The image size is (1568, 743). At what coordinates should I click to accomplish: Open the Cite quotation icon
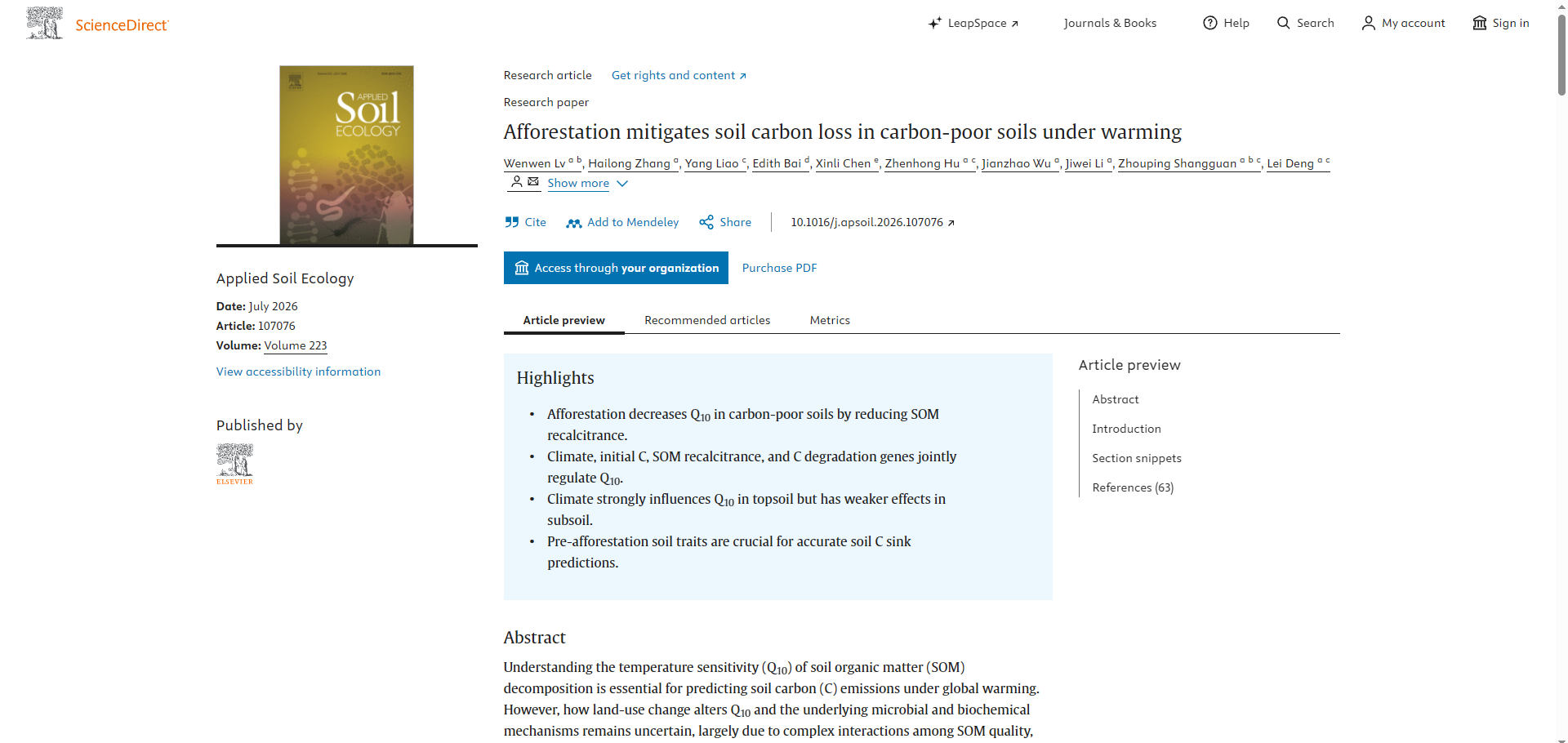(512, 222)
